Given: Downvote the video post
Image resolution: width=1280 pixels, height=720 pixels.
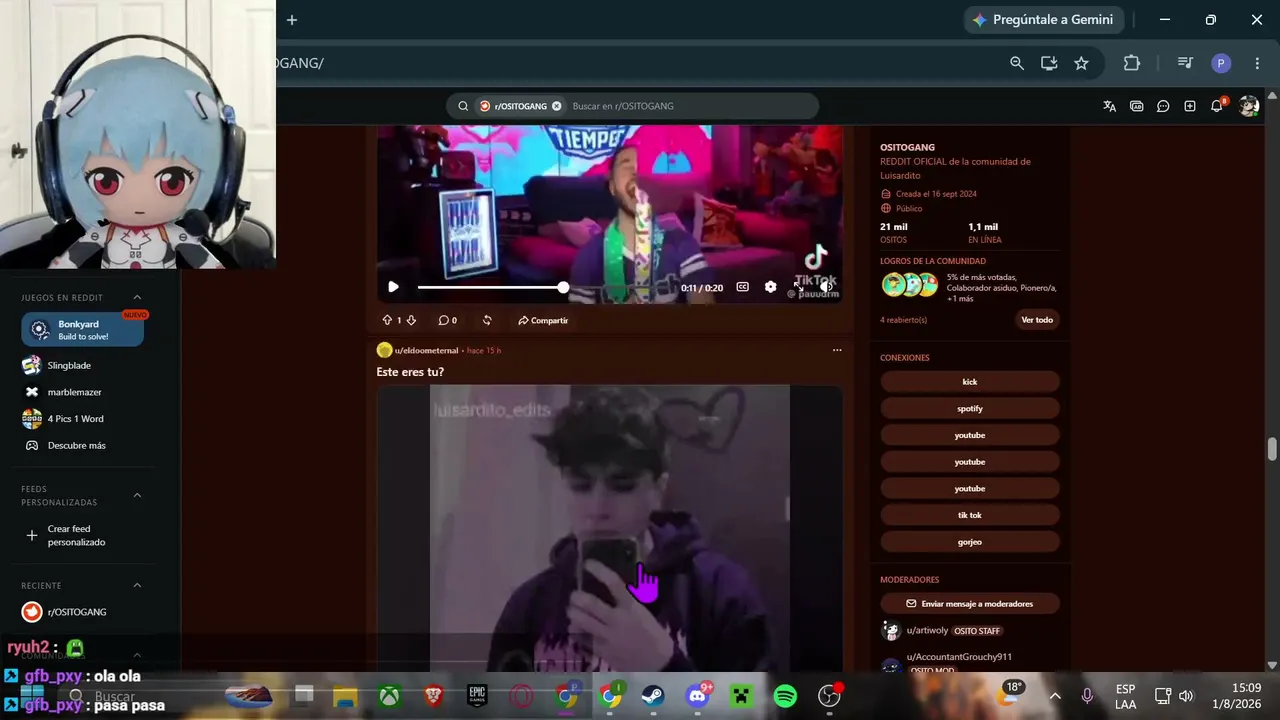Looking at the screenshot, I should click(411, 320).
